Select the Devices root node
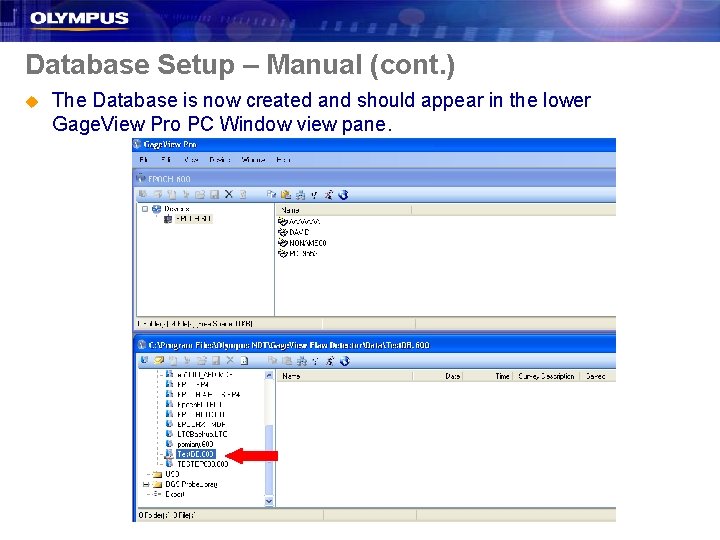Screen dimensions: 720x540 [177, 209]
